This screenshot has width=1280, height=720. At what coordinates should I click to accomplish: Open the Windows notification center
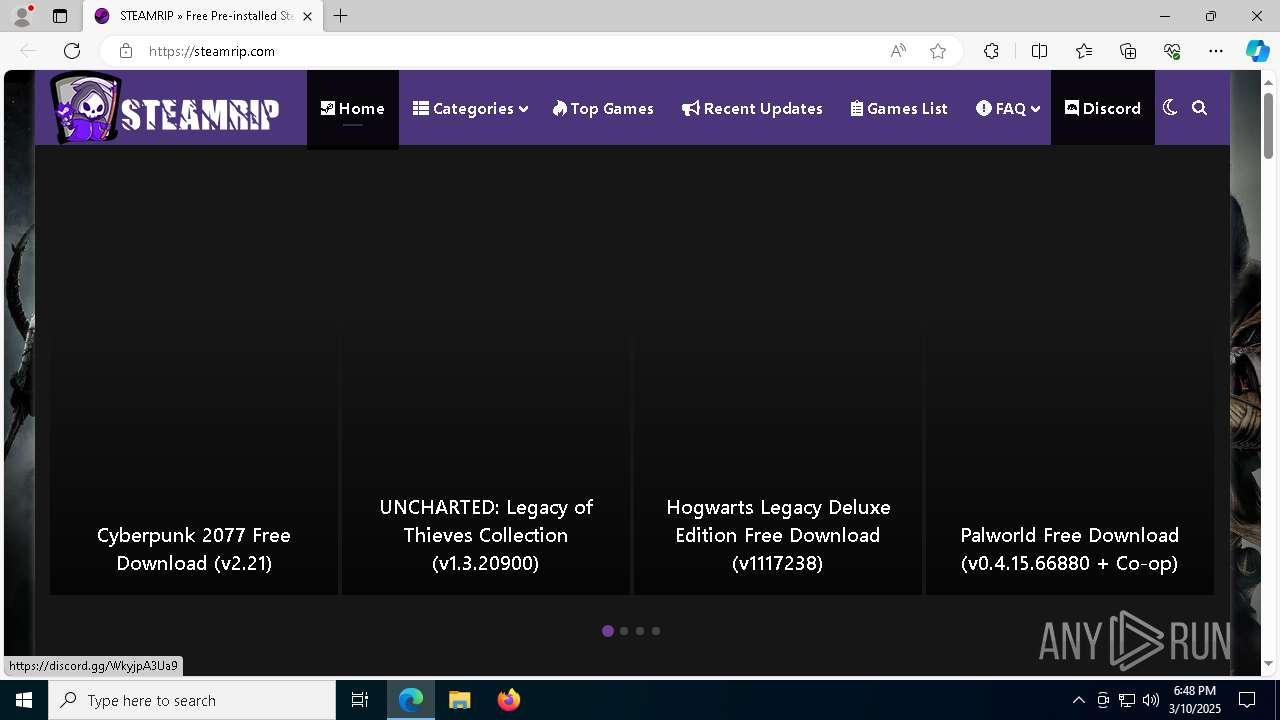tap(1247, 700)
